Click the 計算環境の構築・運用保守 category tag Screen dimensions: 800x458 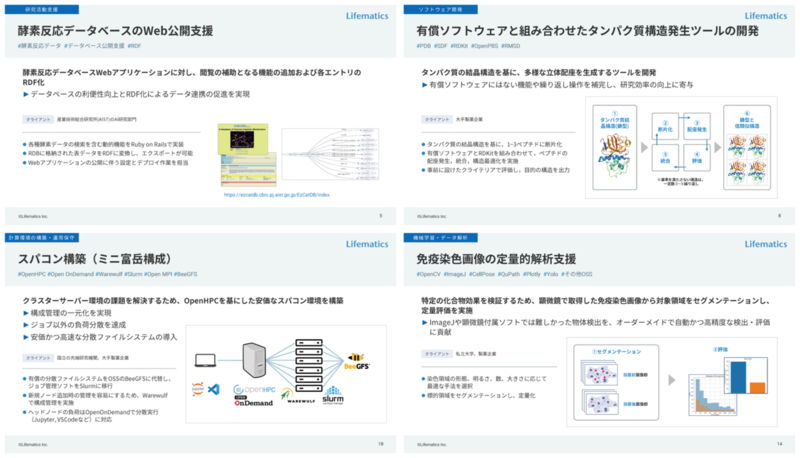click(x=42, y=238)
